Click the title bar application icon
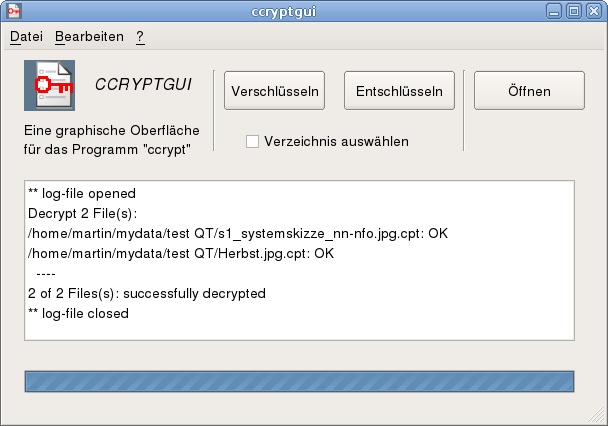The height and width of the screenshot is (426, 608). pyautogui.click(x=14, y=11)
